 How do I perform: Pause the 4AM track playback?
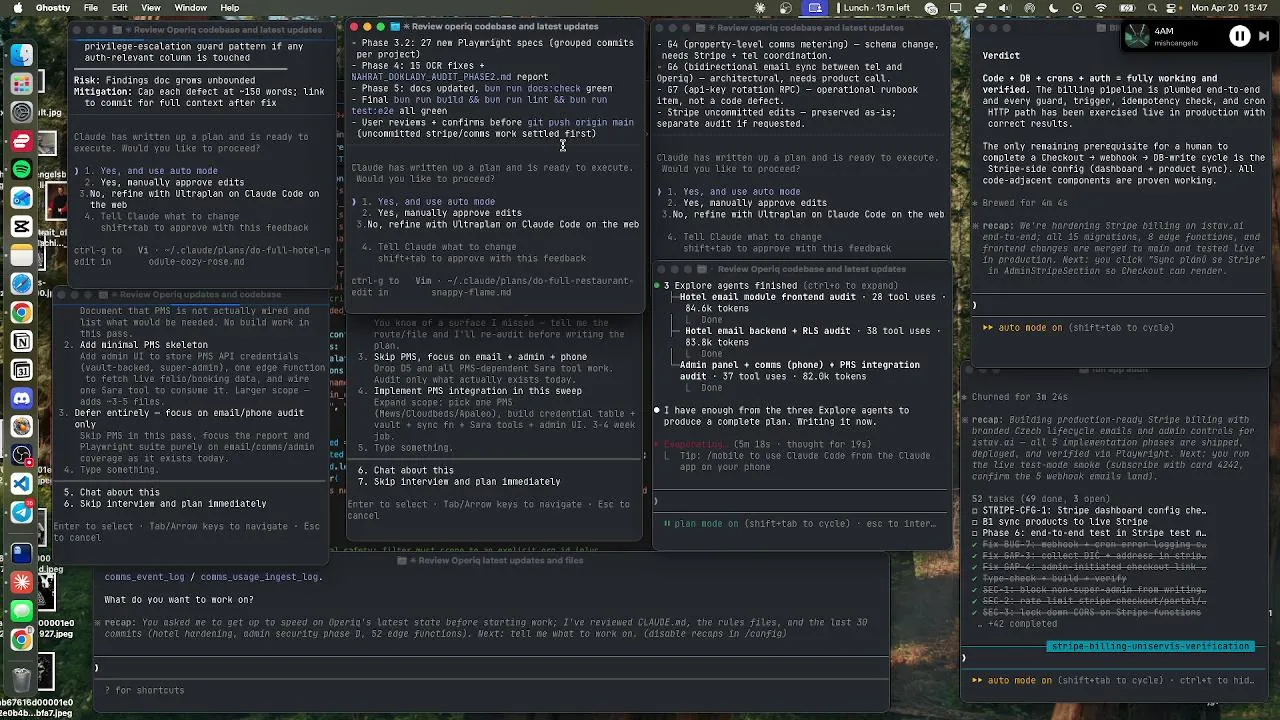[1239, 37]
